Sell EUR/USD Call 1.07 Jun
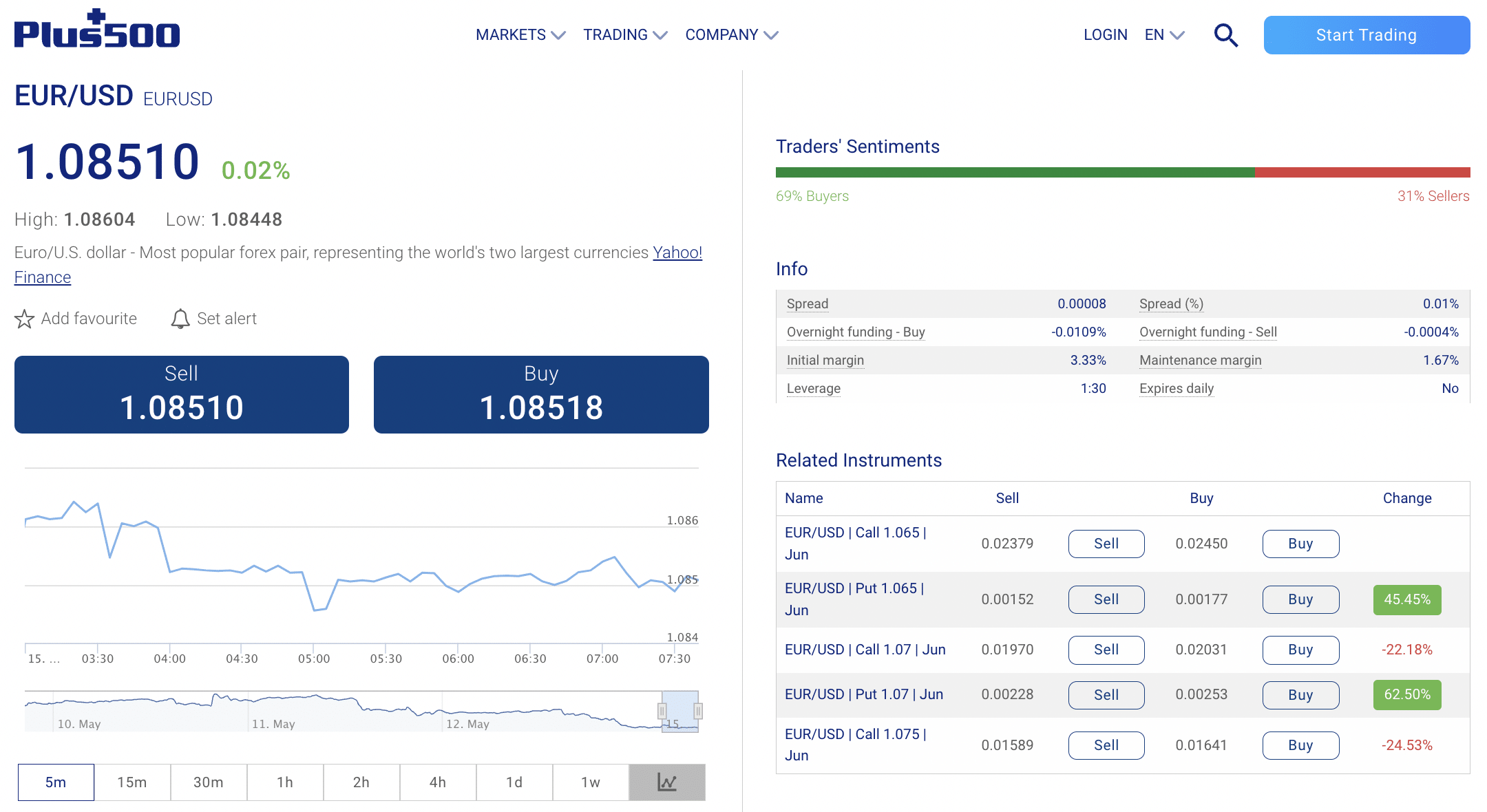 1106,650
